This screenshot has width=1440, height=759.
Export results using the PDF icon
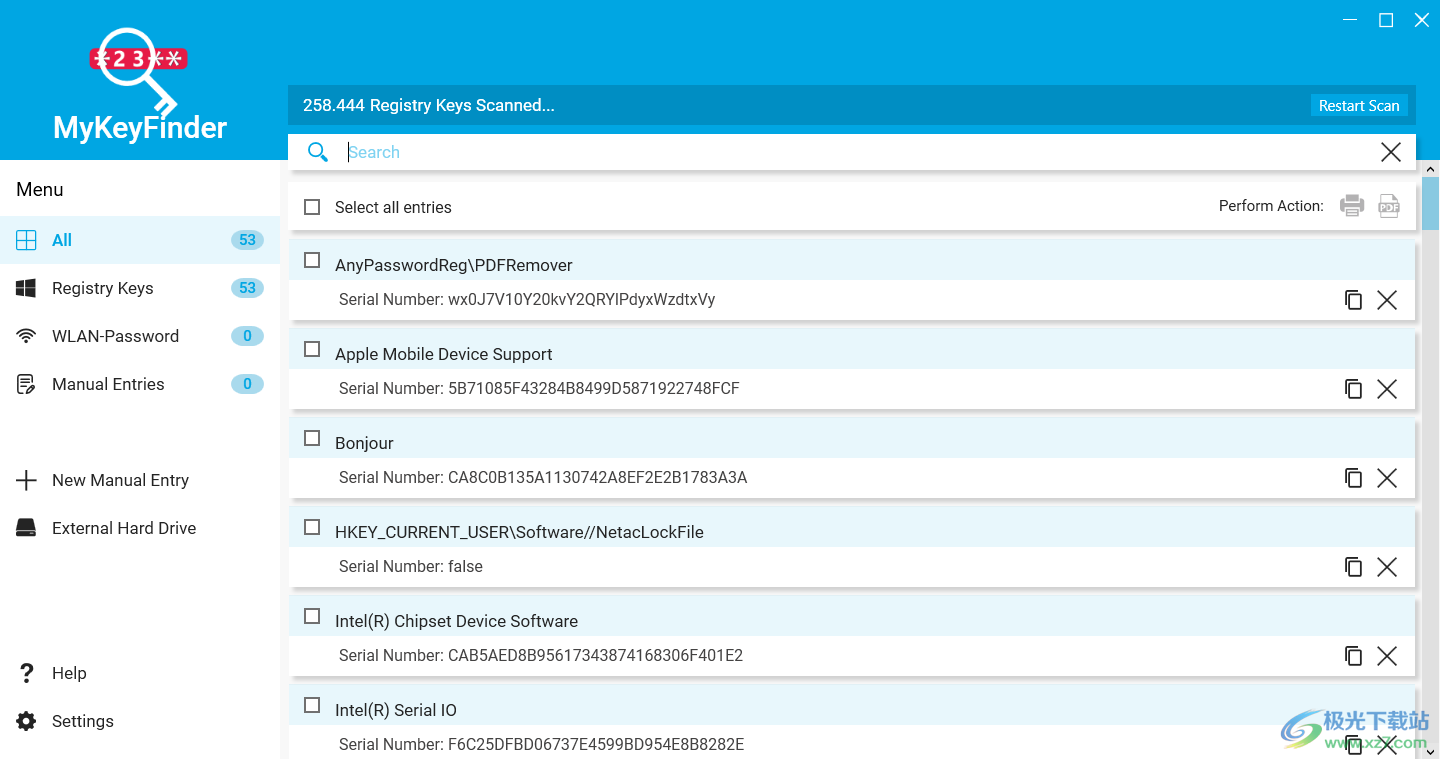coord(1388,205)
